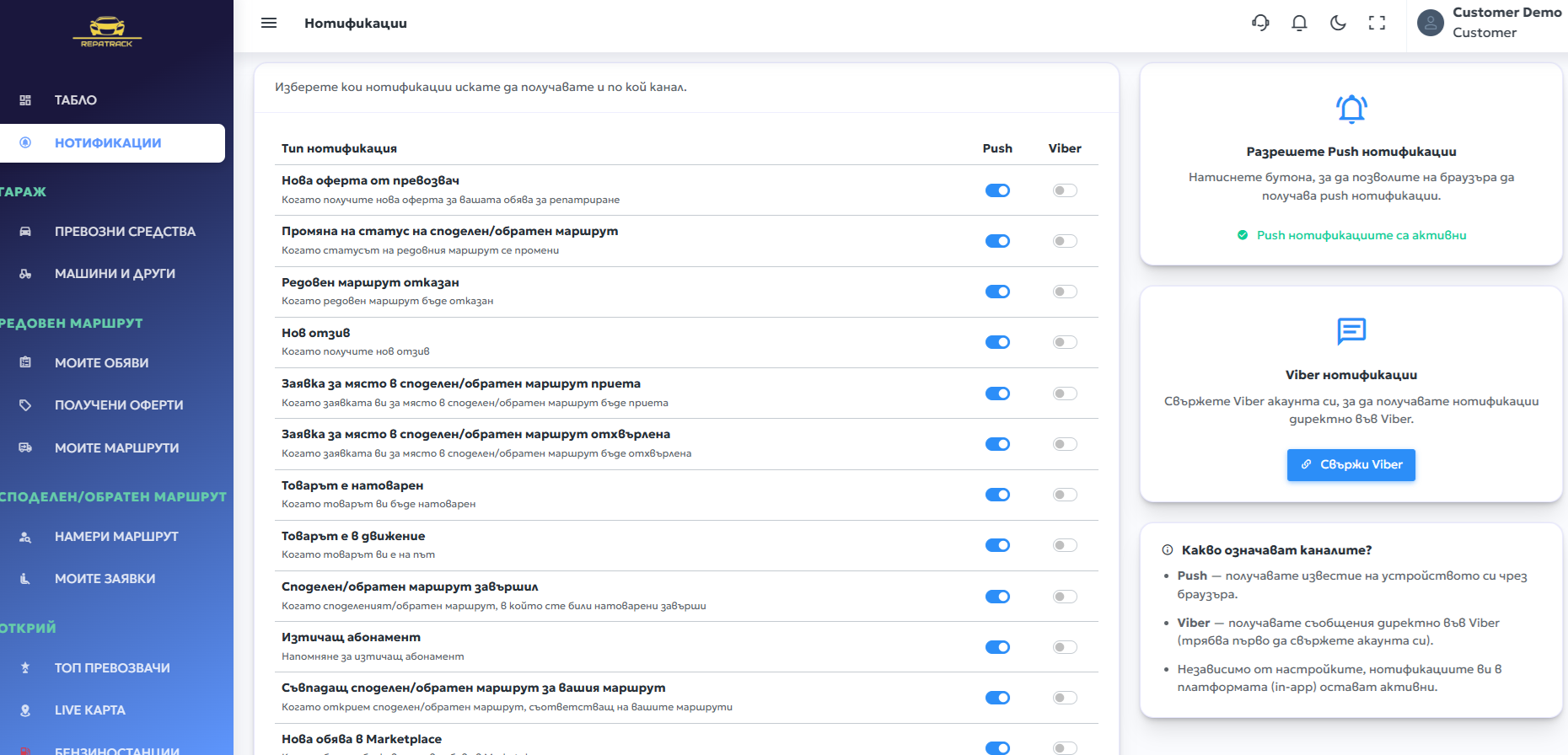Click the Viber chat message icon
The image size is (1568, 755).
1351,331
